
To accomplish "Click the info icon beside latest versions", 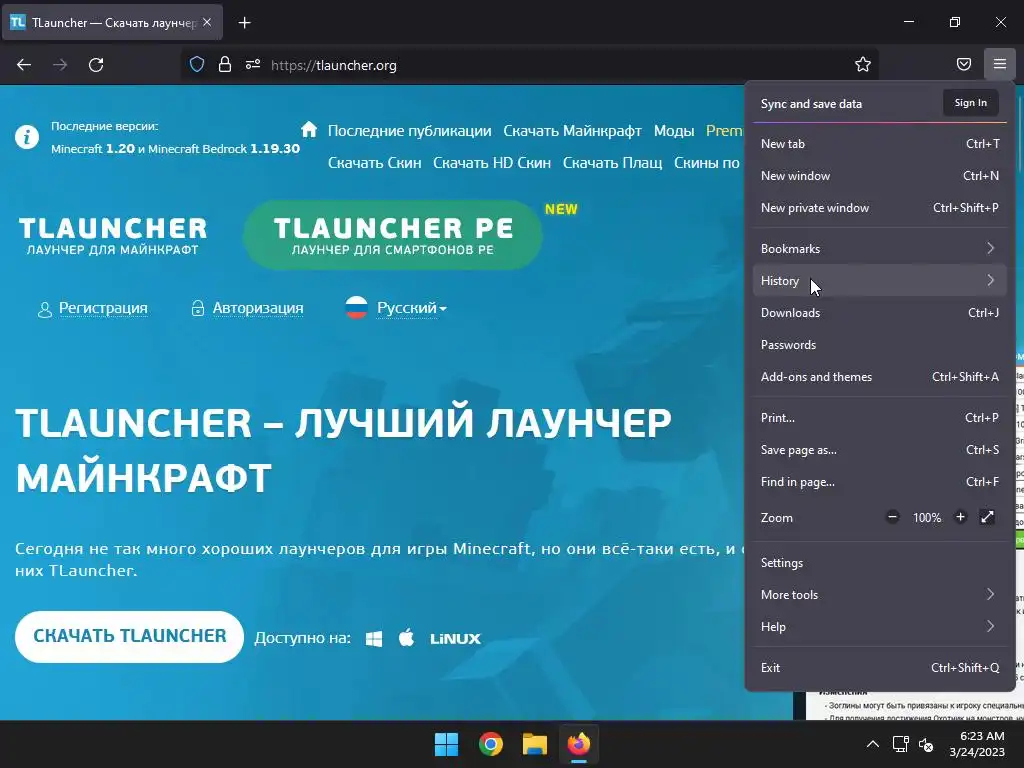I will (x=27, y=137).
